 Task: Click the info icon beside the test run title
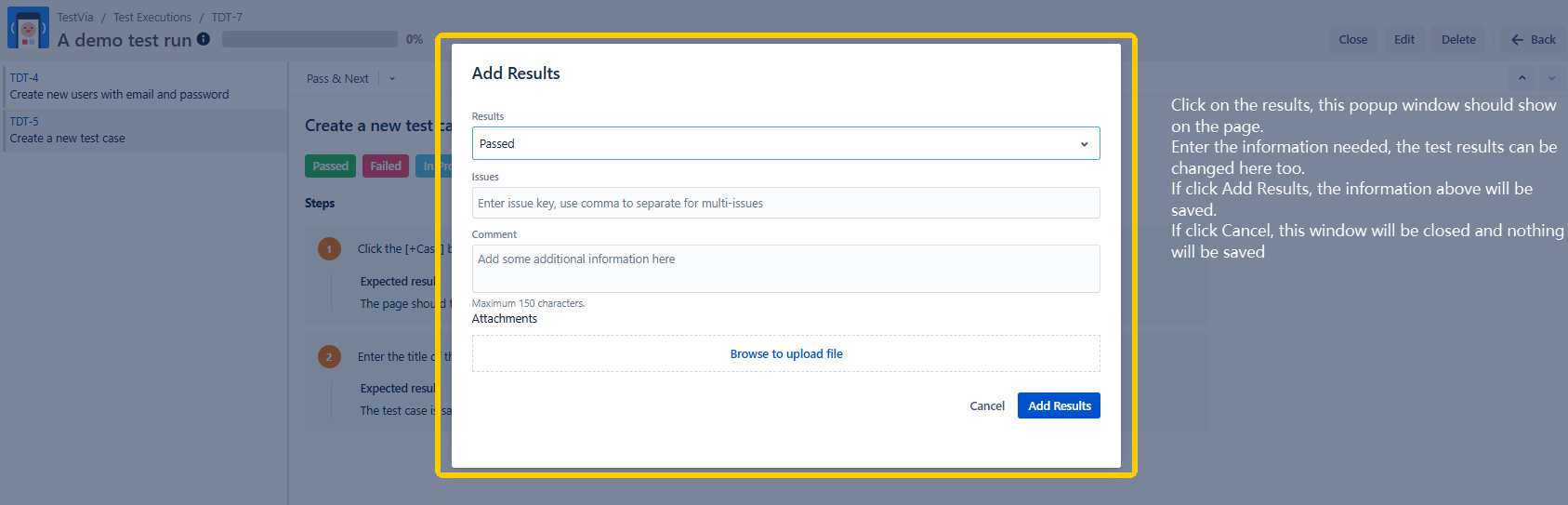tap(204, 39)
